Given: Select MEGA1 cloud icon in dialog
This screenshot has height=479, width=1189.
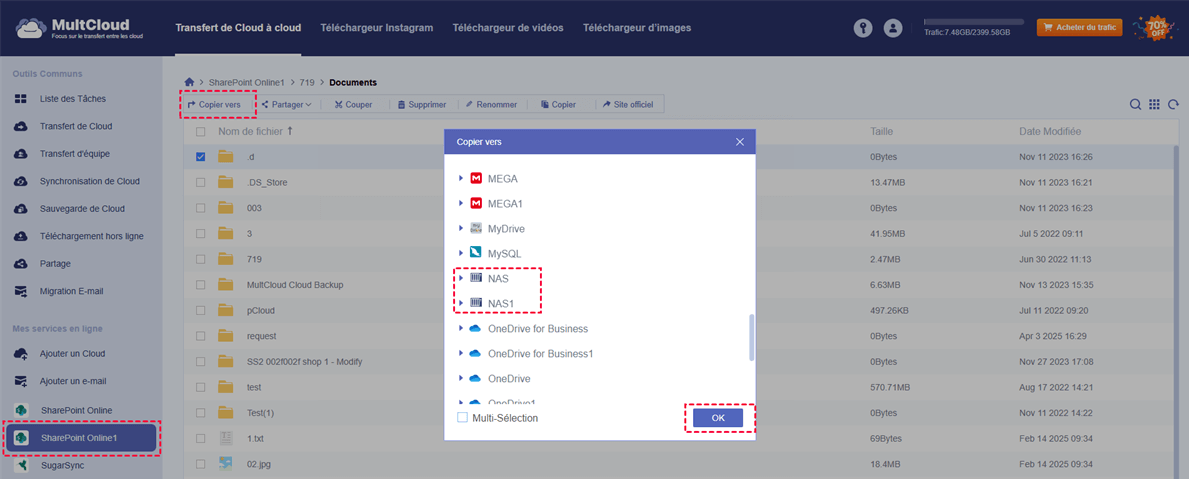Looking at the screenshot, I should click(476, 204).
